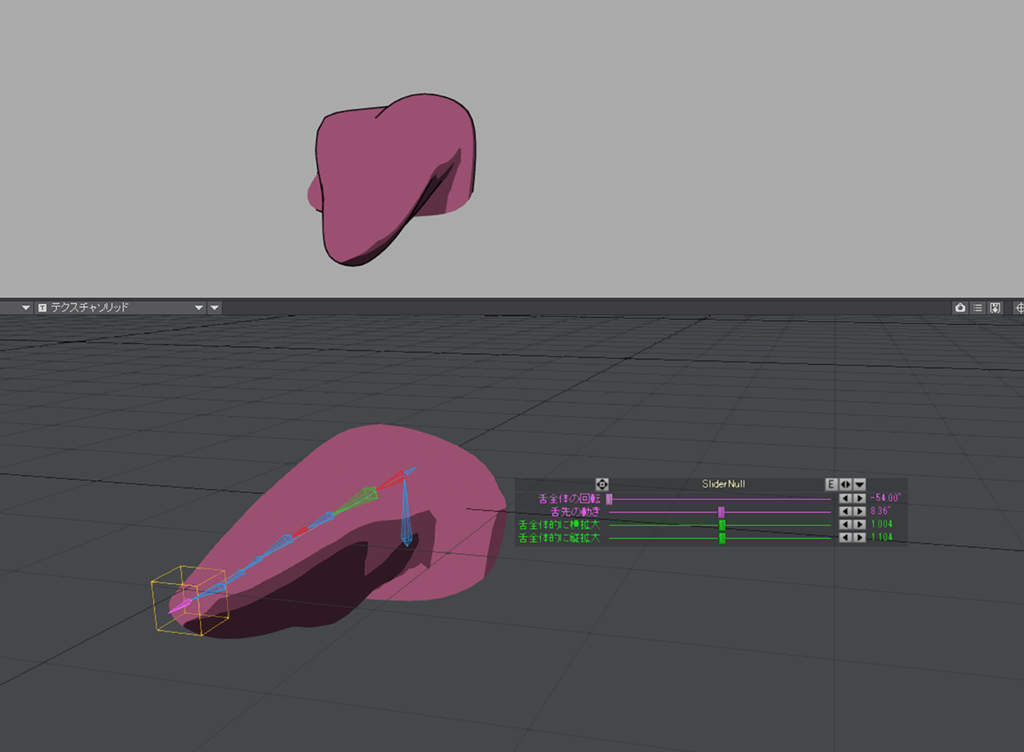1024x752 pixels.
Task: Click the 舌全体的に横拡大 slider handle
Action: pos(722,525)
